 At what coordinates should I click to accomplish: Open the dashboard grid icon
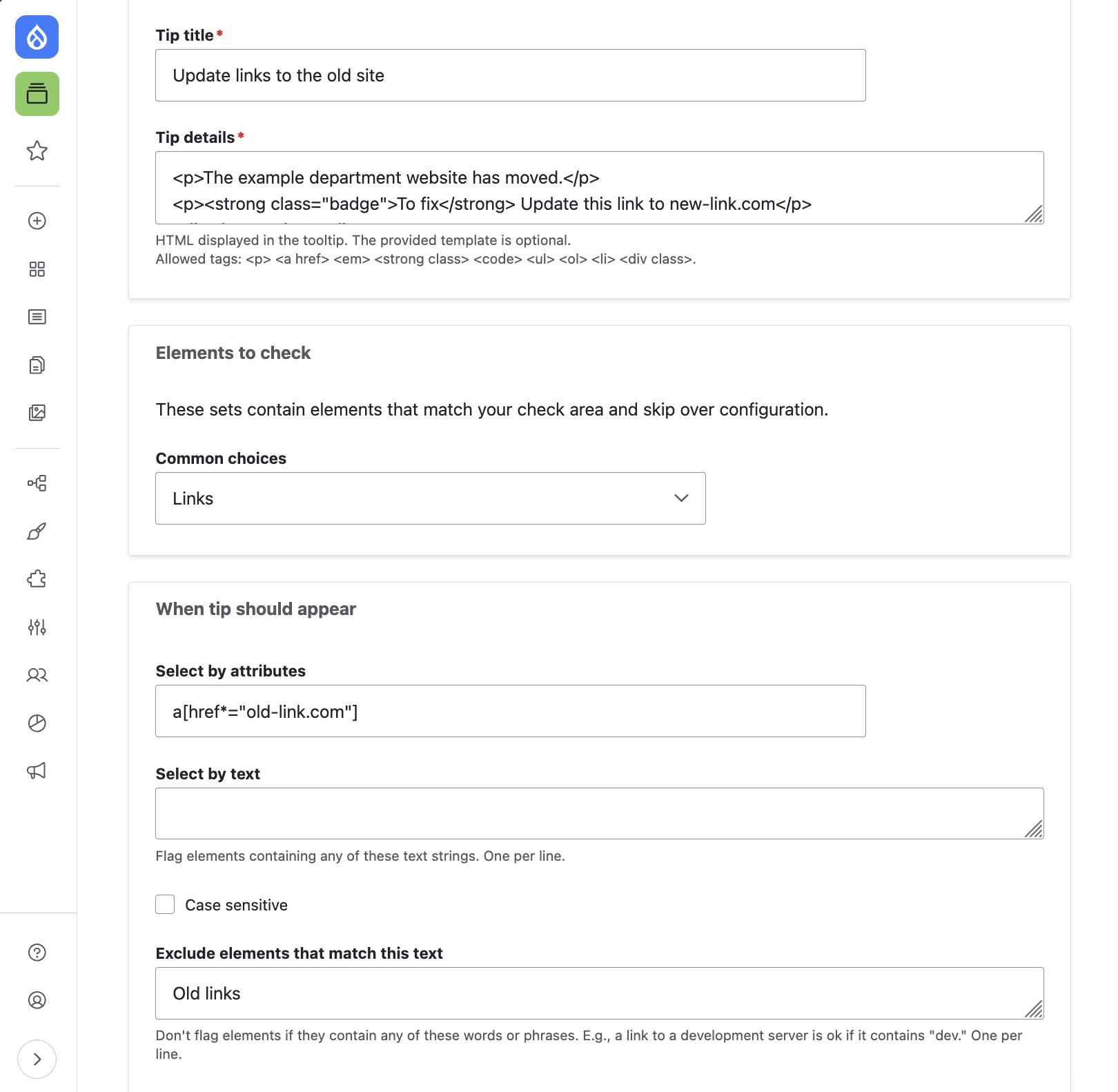pos(37,269)
